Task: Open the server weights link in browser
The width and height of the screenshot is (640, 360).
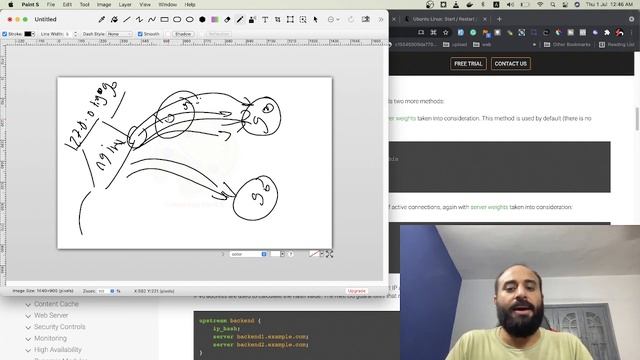Action: click(x=489, y=207)
